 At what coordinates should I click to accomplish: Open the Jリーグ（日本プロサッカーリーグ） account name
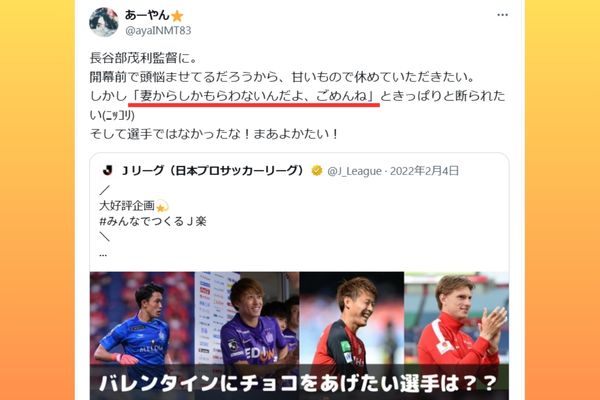[x=212, y=171]
